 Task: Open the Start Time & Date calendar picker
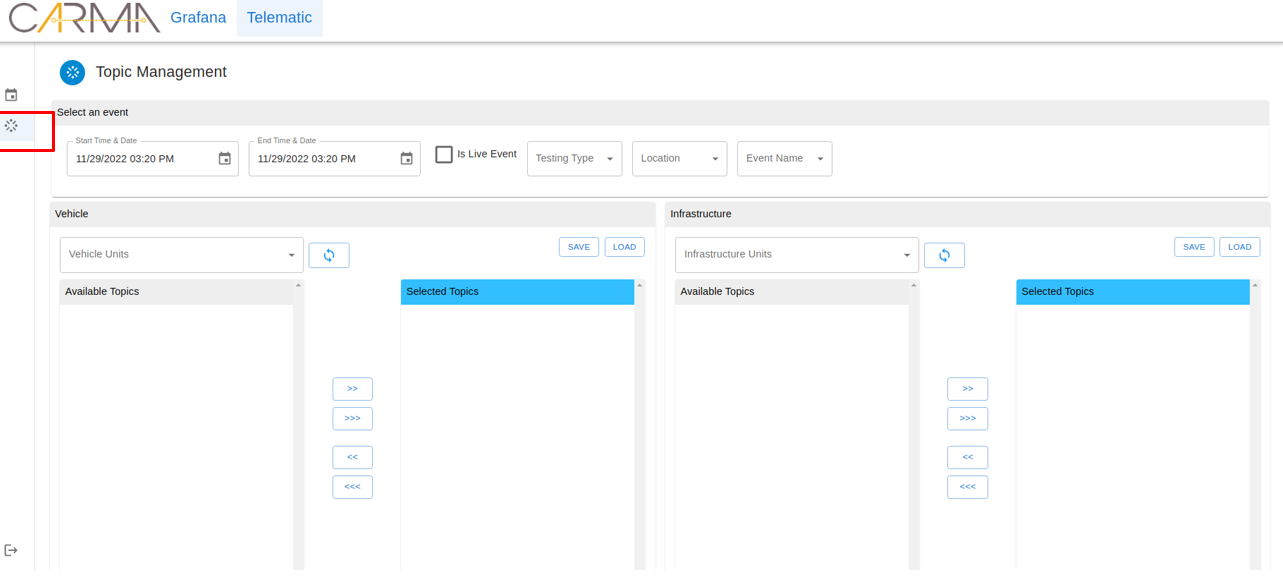click(x=224, y=158)
